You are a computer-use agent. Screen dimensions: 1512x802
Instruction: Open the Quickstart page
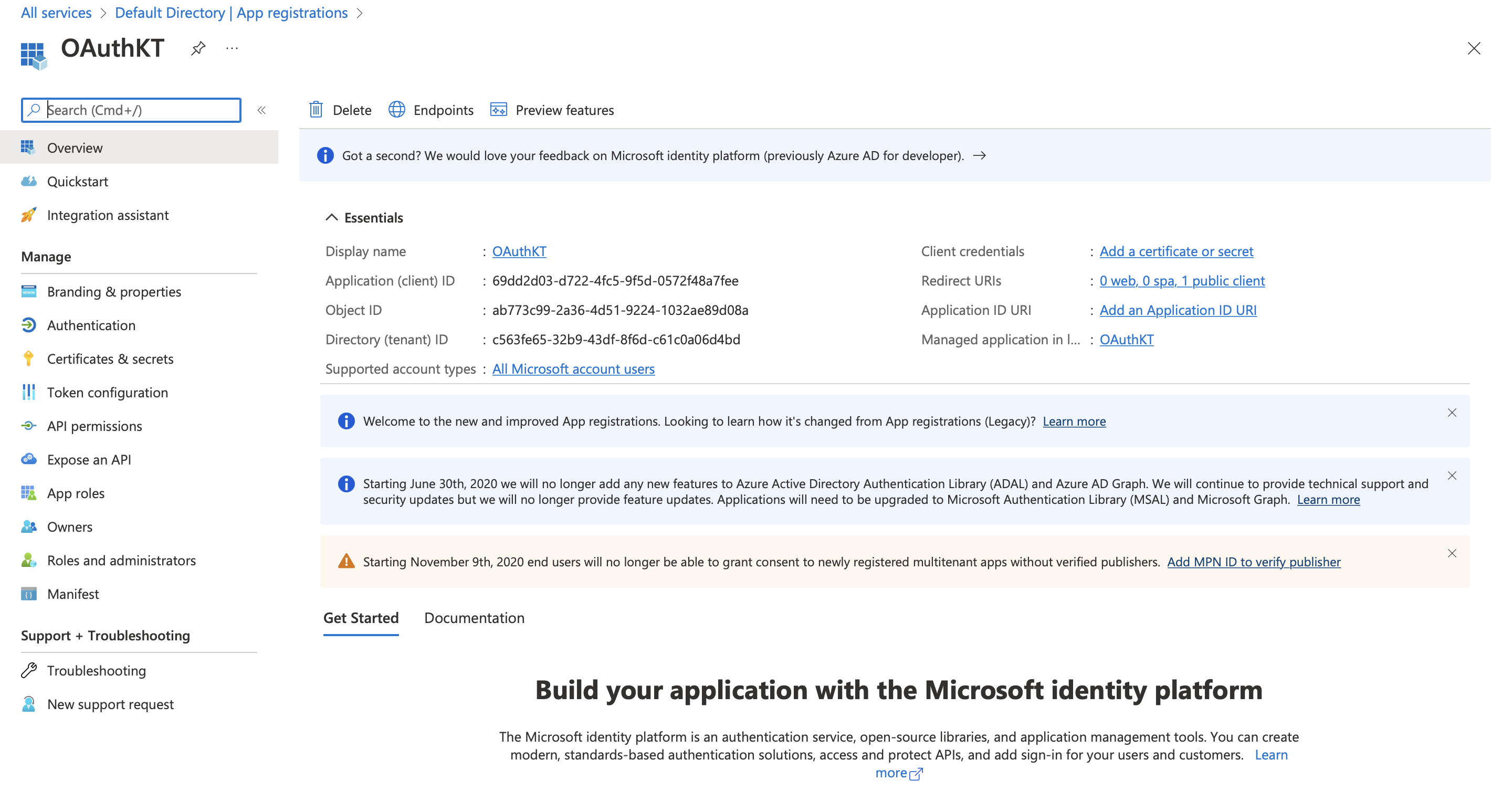[x=78, y=182]
